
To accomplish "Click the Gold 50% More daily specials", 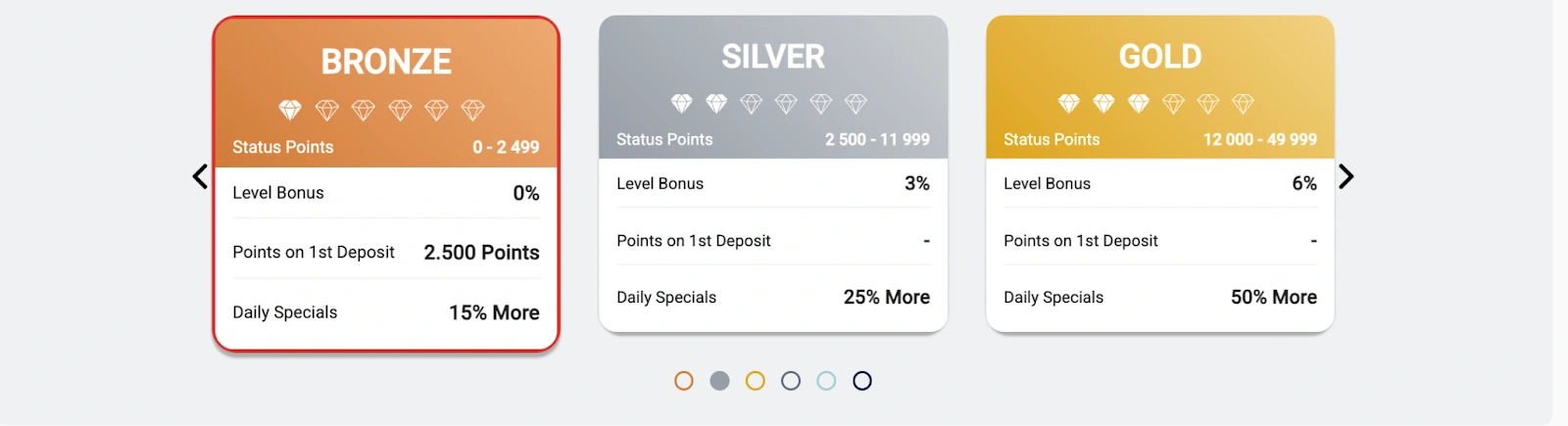I will tap(1274, 298).
